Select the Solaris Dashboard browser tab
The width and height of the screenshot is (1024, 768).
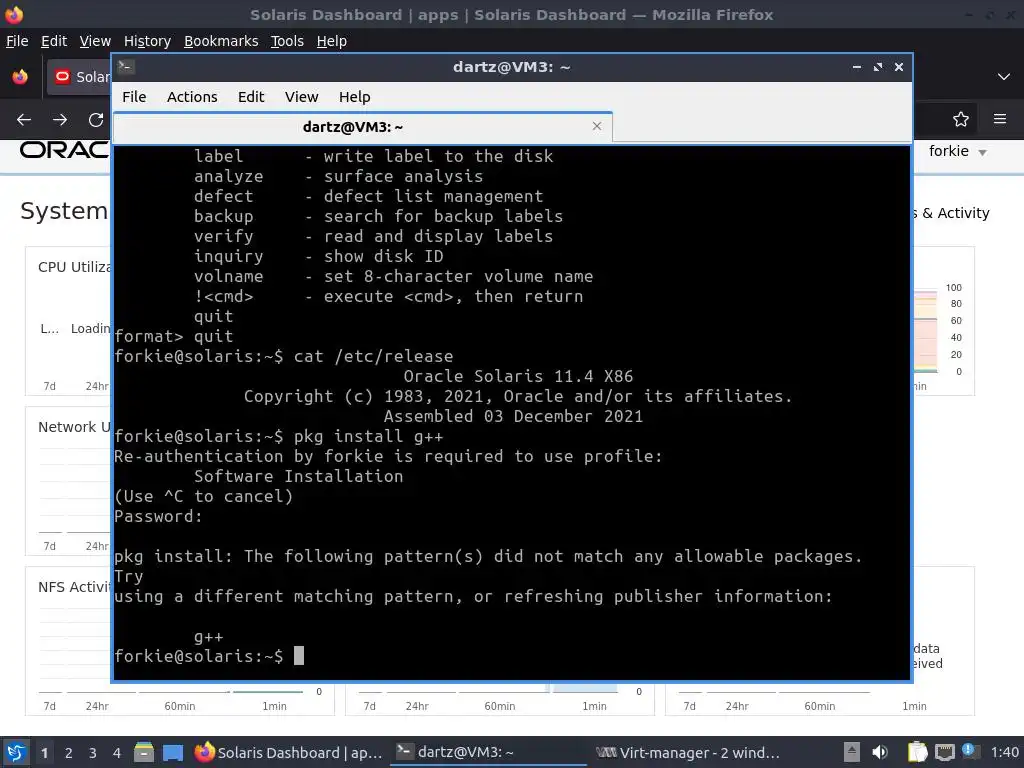78,77
